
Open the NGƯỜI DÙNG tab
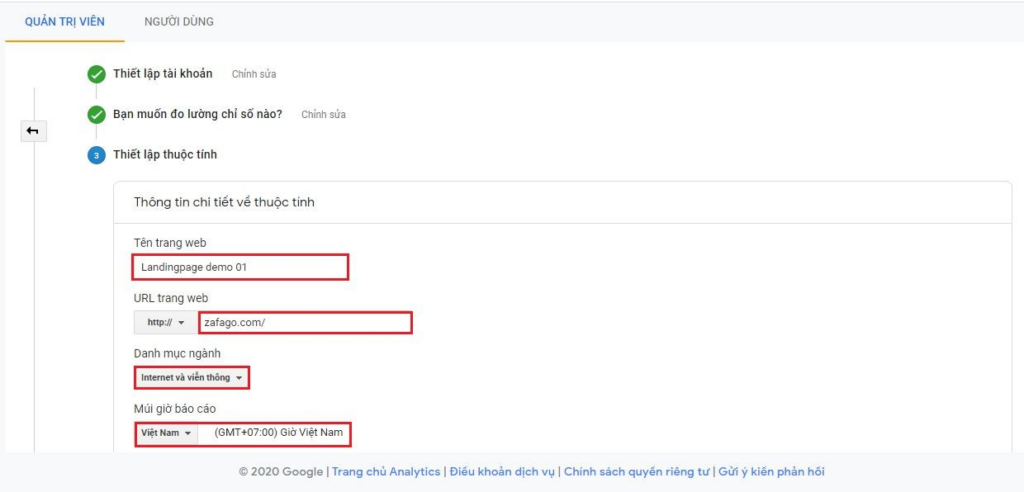click(x=178, y=21)
